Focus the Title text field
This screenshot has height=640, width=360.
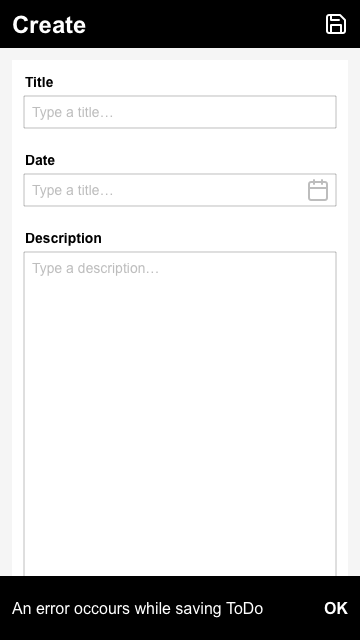click(180, 112)
